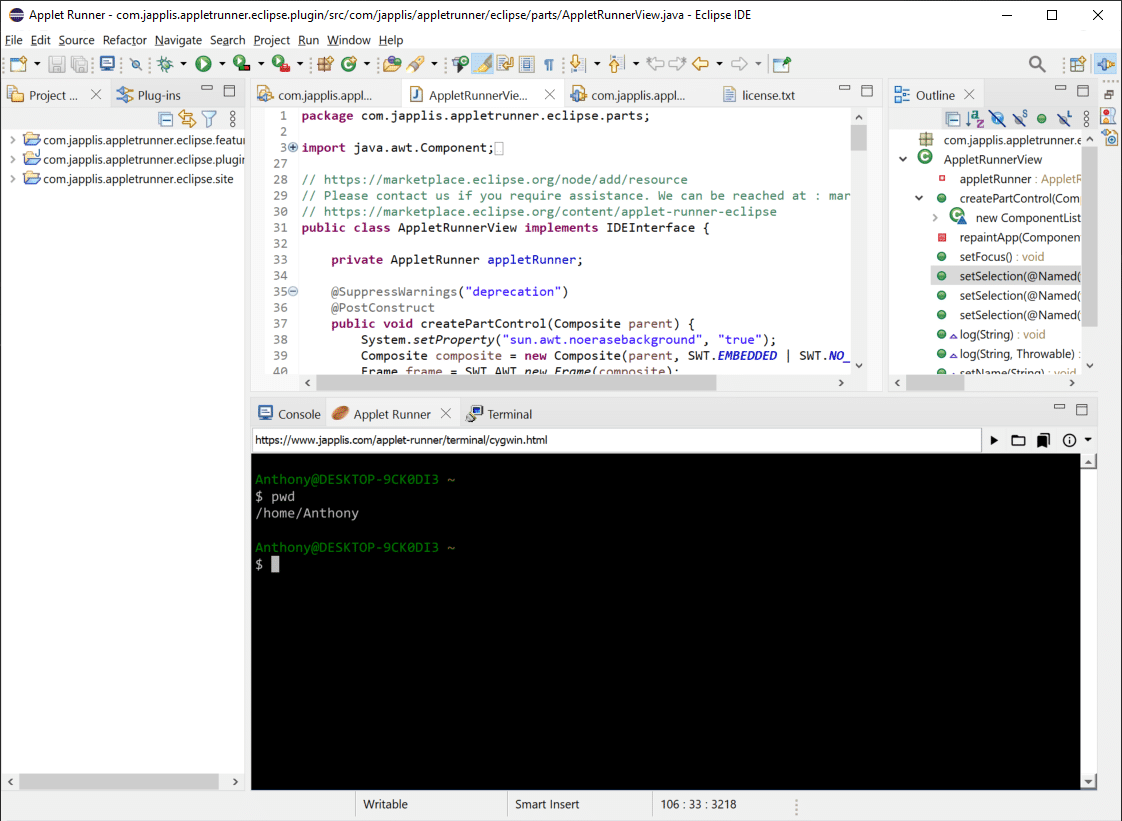Click the New Java Class icon

click(x=349, y=64)
